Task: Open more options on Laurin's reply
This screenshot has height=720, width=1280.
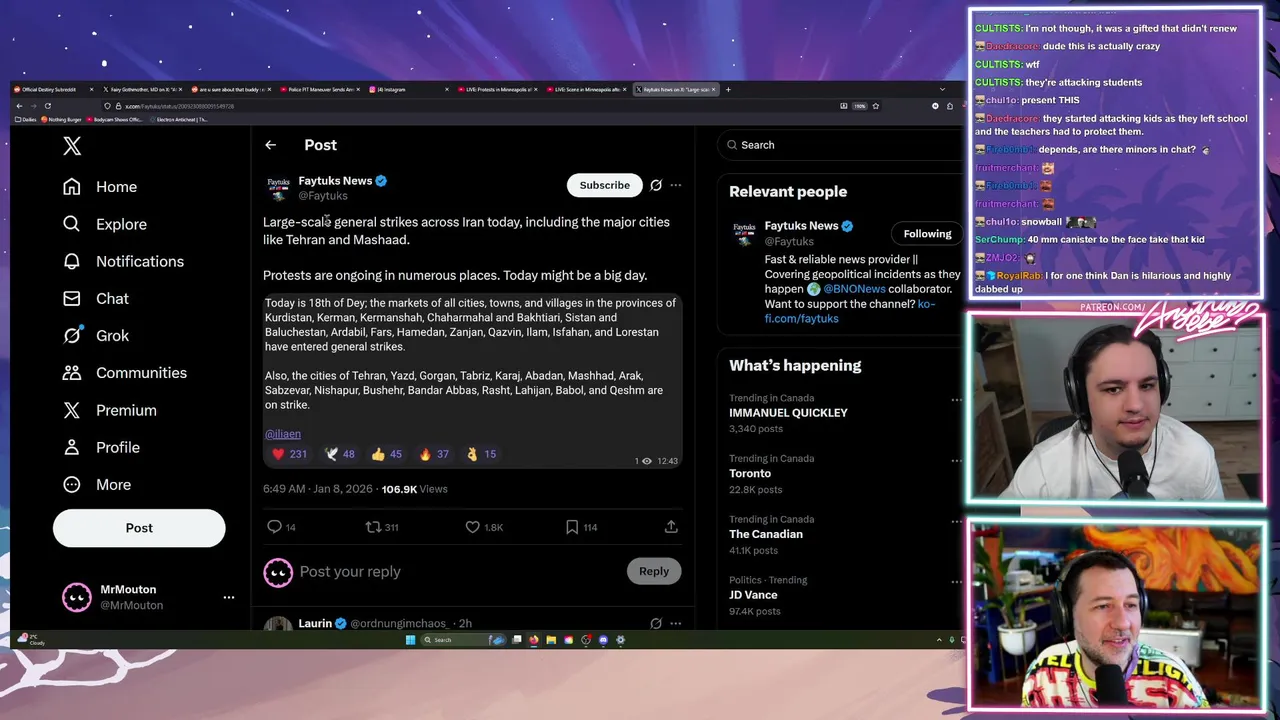Action: 676,623
